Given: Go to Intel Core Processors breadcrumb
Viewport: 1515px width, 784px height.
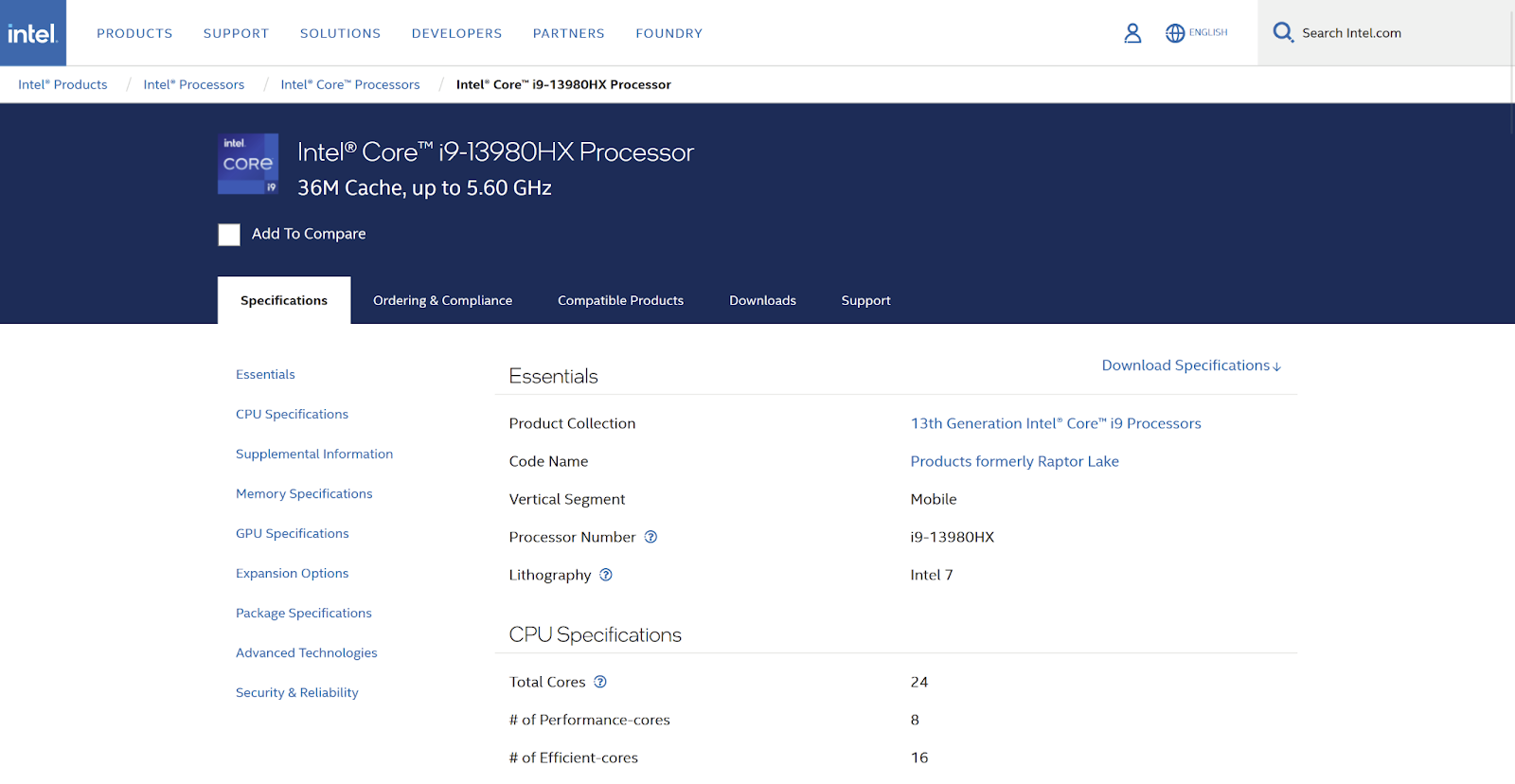Looking at the screenshot, I should [x=349, y=84].
